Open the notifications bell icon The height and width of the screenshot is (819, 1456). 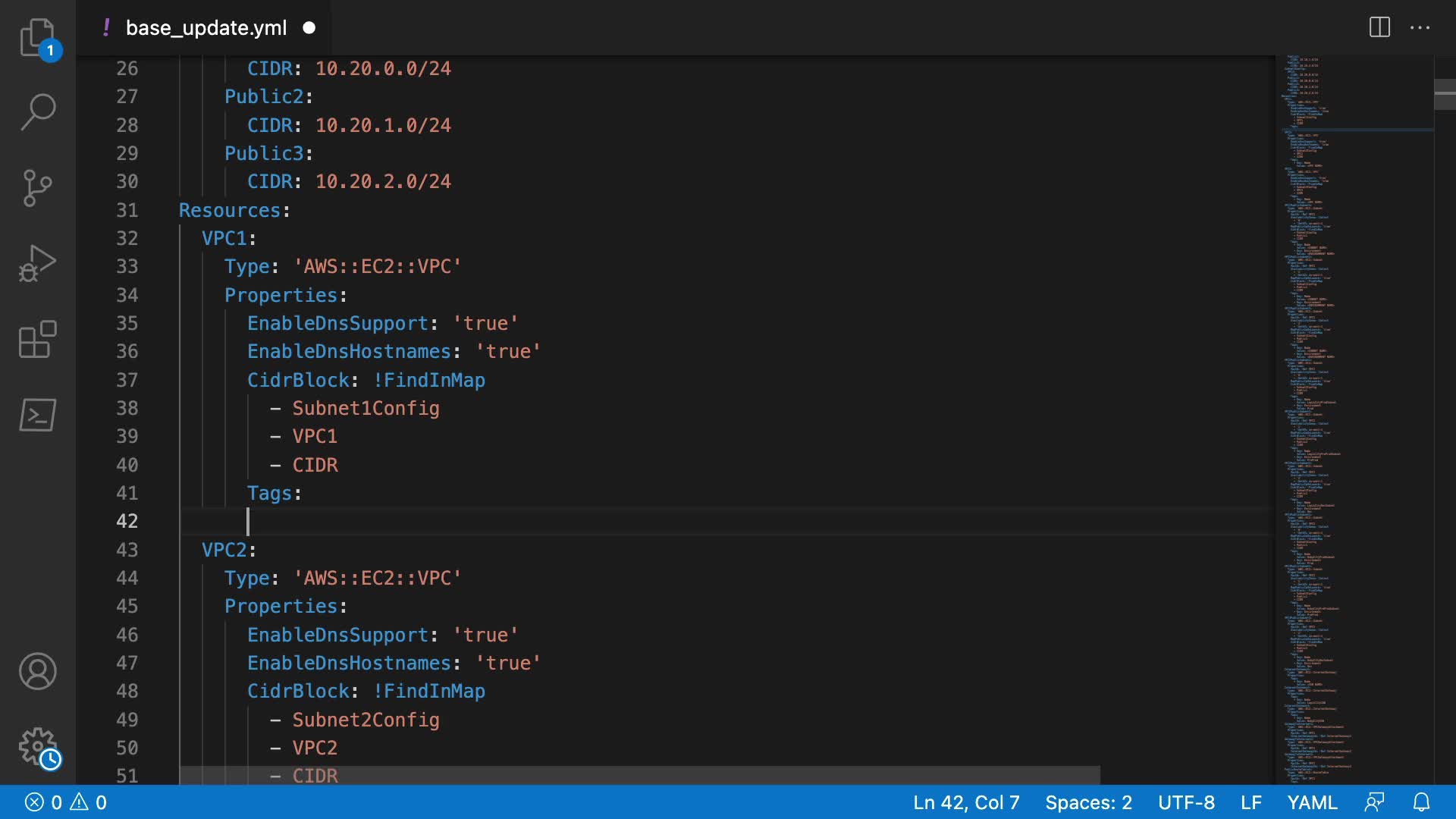[1422, 802]
